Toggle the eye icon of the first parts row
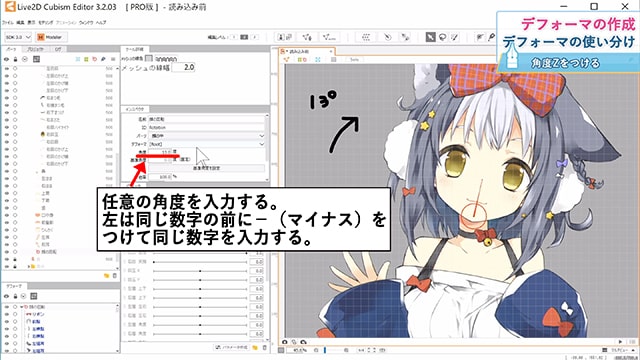The width and height of the screenshot is (640, 360). coord(7,69)
